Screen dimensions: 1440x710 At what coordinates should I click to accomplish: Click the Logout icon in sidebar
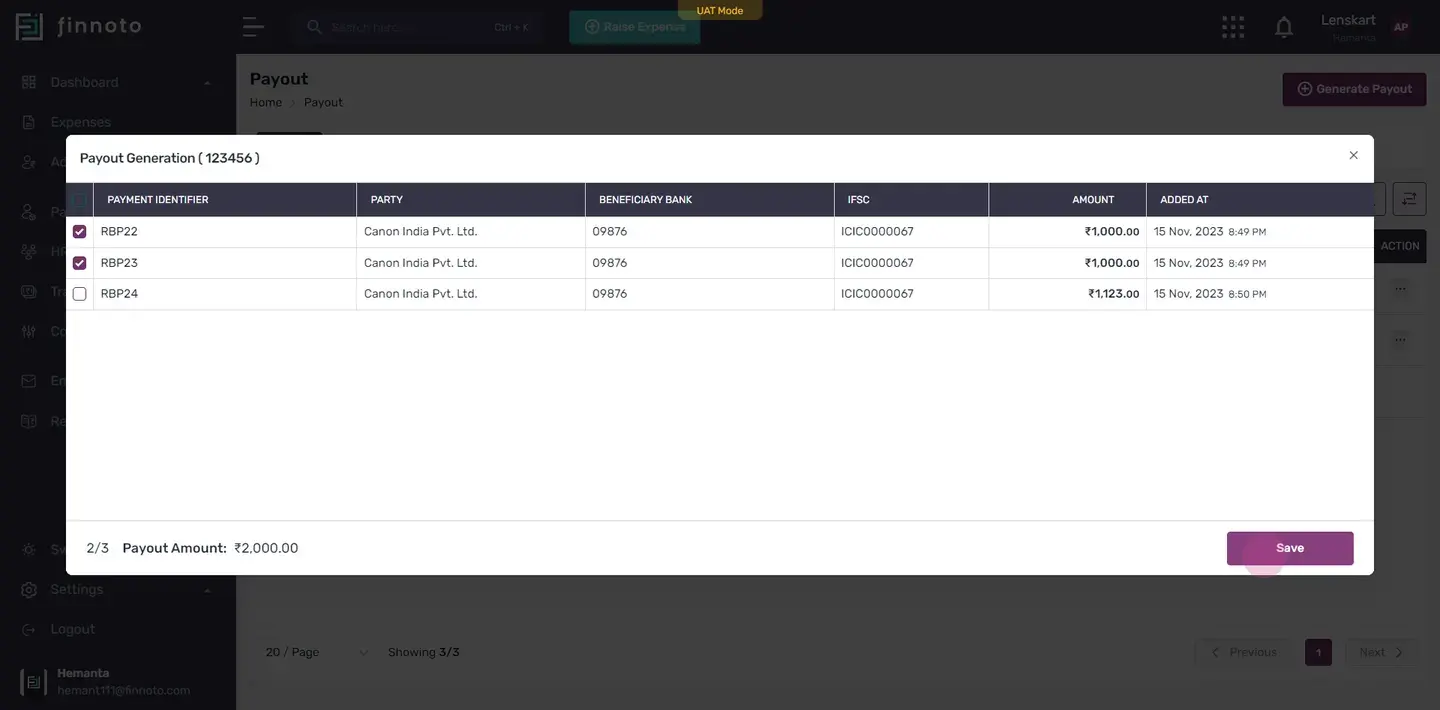pyautogui.click(x=29, y=629)
